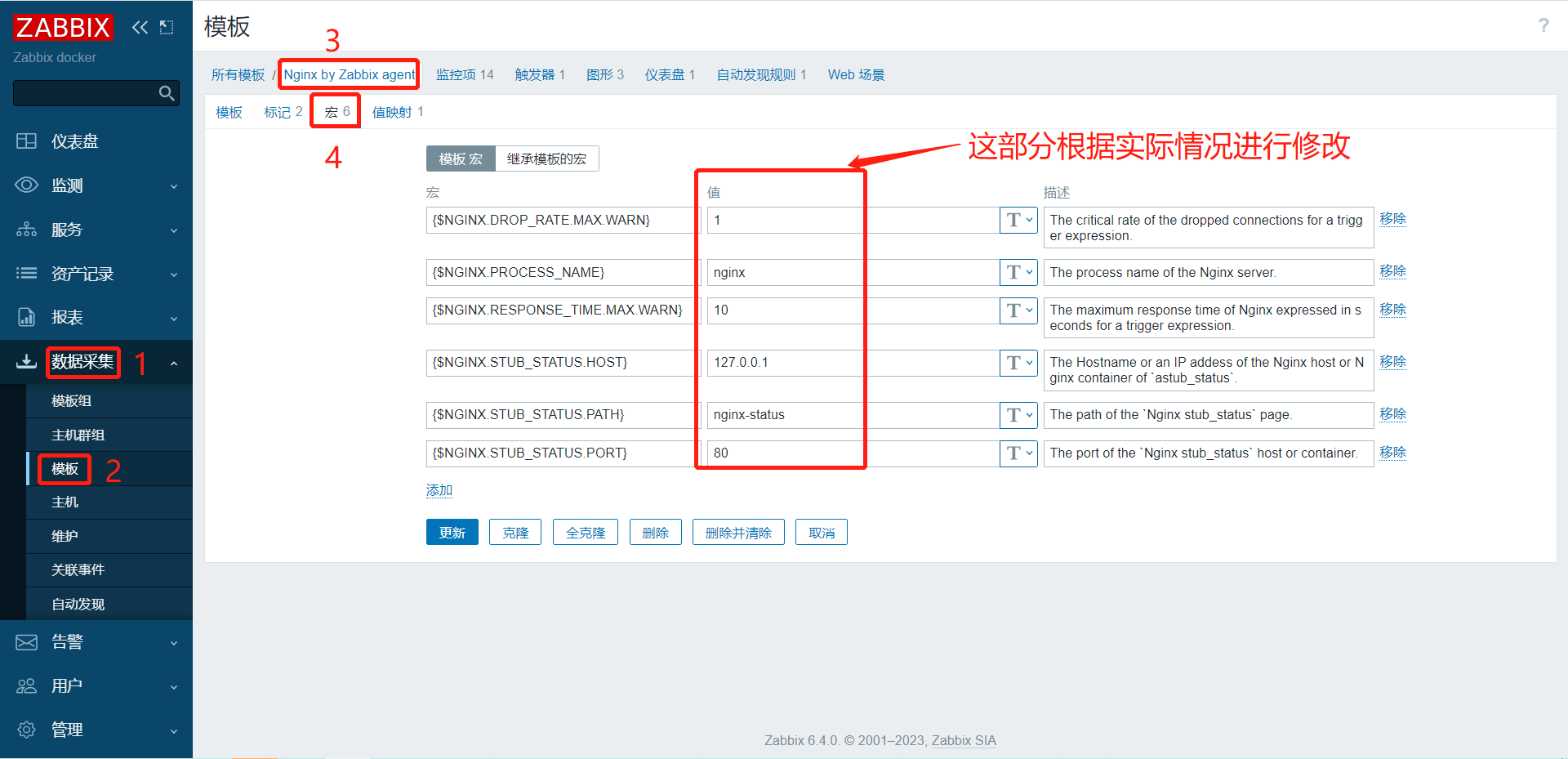This screenshot has height=759, width=1568.
Task: Edit value field containing nginx-status
Action: (x=853, y=415)
